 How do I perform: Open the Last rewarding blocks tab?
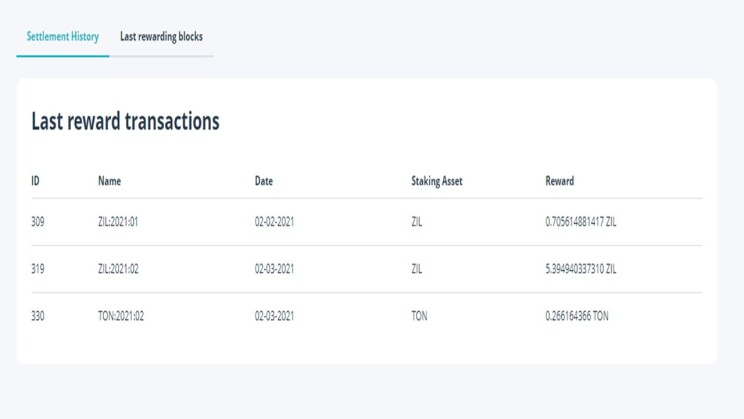pos(161,37)
